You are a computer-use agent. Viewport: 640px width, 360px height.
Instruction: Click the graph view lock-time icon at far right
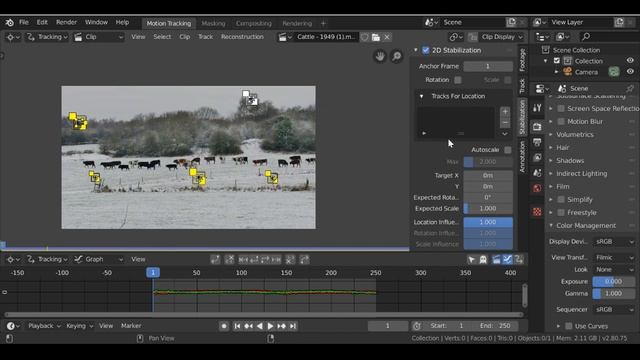[x=519, y=260]
